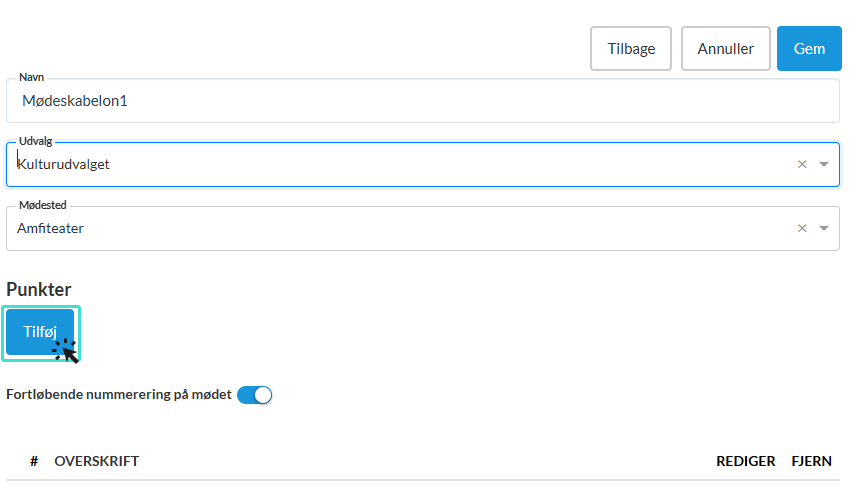Click the OVERSKRIFT column header
The height and width of the screenshot is (498, 863).
[97, 461]
